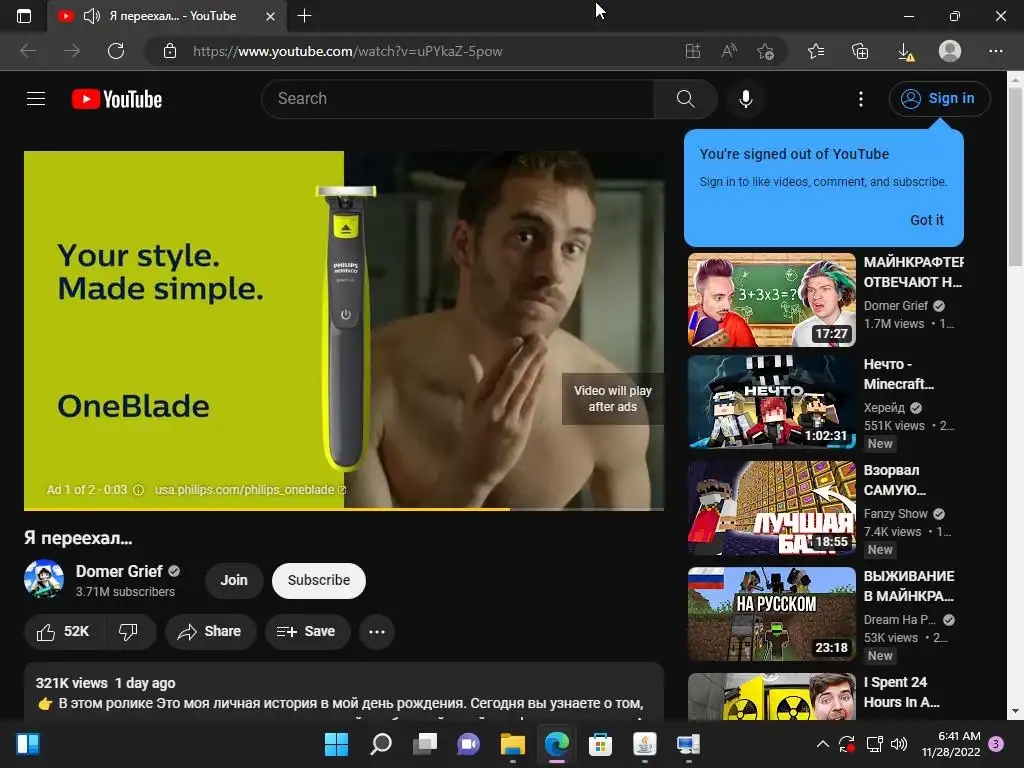Like the video with thumbs up
This screenshot has width=1024, height=768.
pyautogui.click(x=64, y=632)
